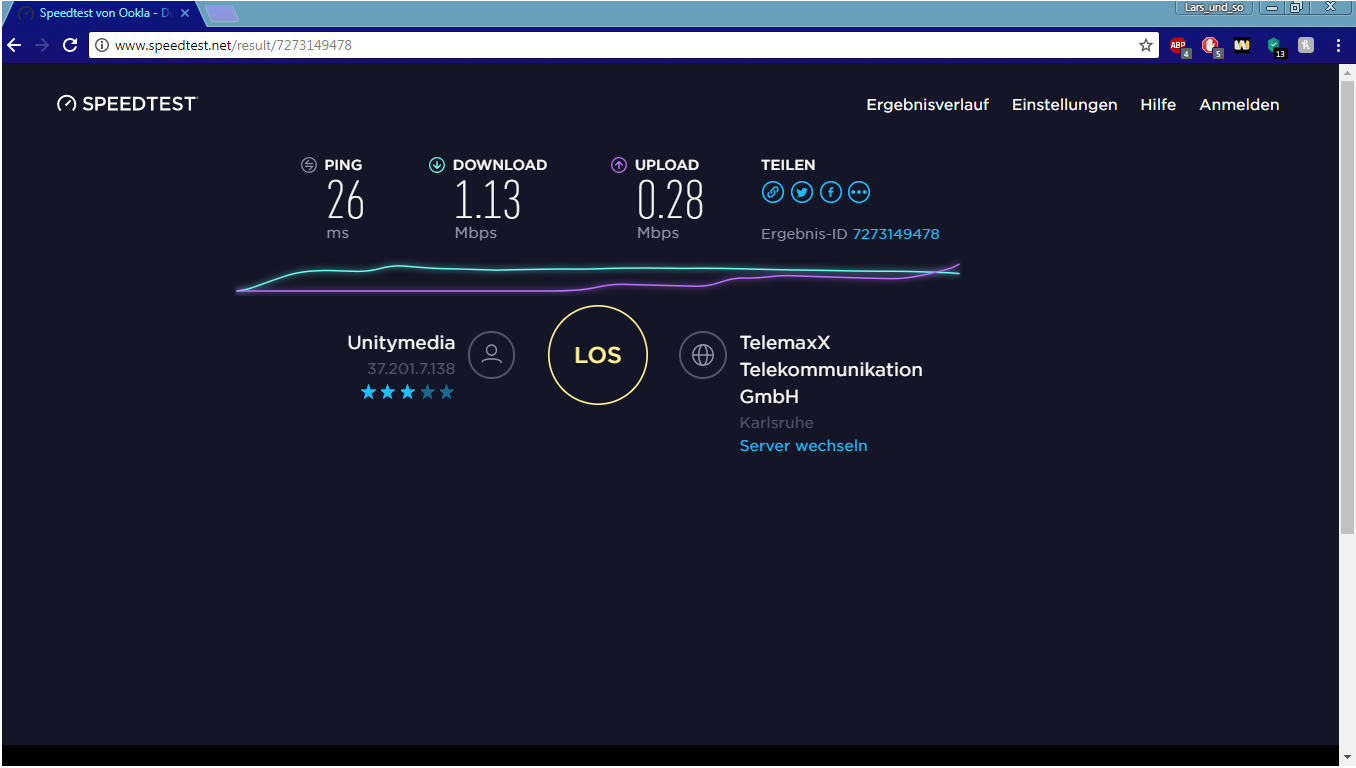
Task: Open Einstellungen
Action: pos(1064,104)
